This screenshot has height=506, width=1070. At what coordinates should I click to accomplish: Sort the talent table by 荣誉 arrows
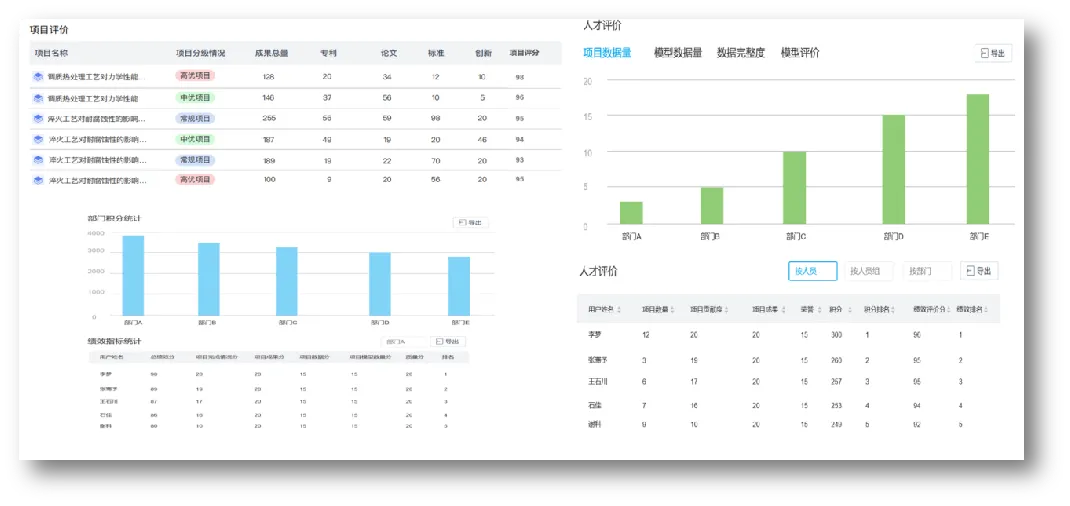click(818, 310)
